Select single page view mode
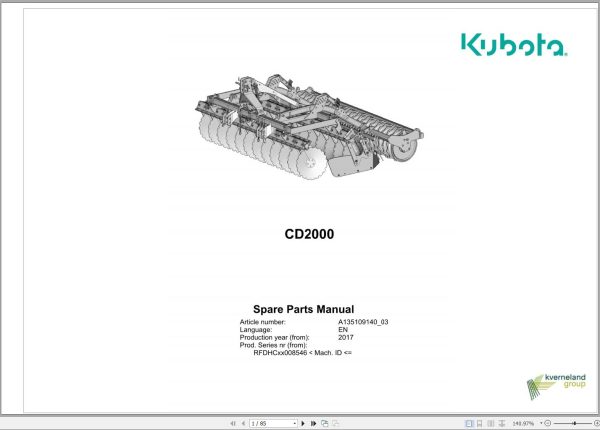The height and width of the screenshot is (430, 600). [x=469, y=423]
